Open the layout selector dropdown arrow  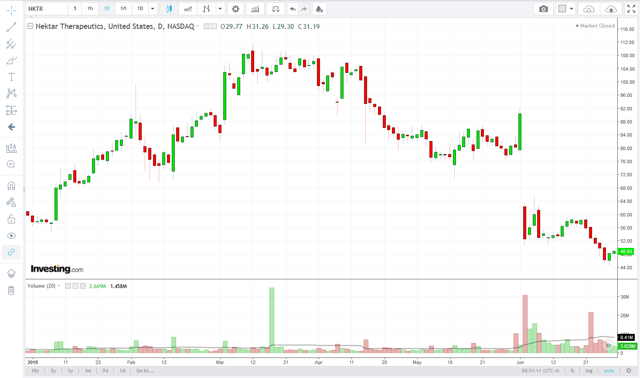pyautogui.click(x=571, y=9)
